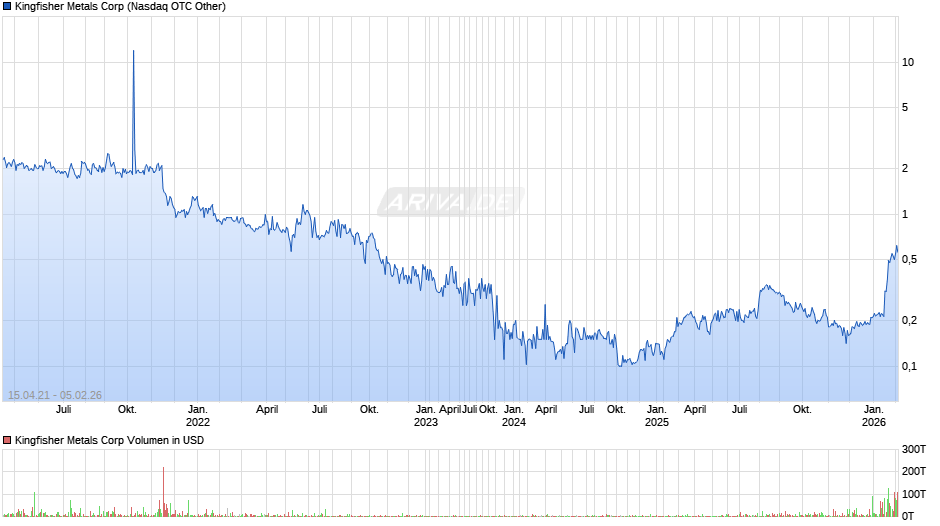Click the volume axis label '100T'
This screenshot has height=526, width=940.
914,494
